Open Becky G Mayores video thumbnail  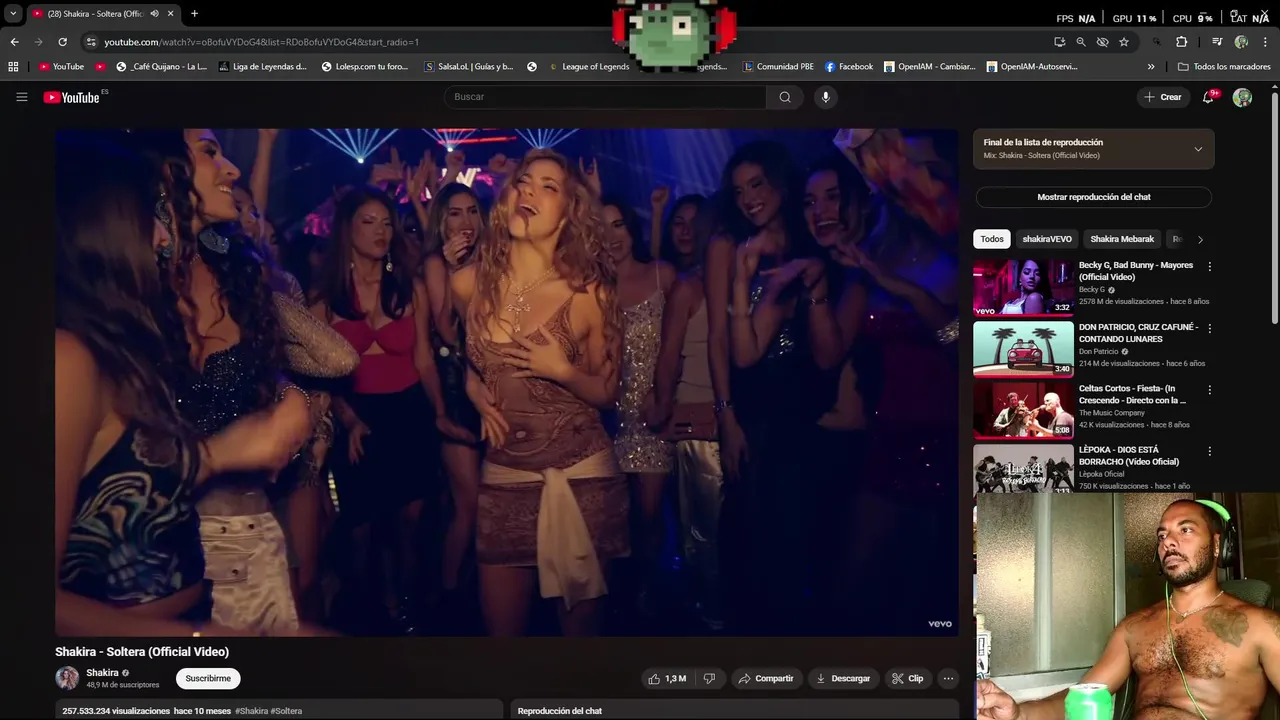1023,288
